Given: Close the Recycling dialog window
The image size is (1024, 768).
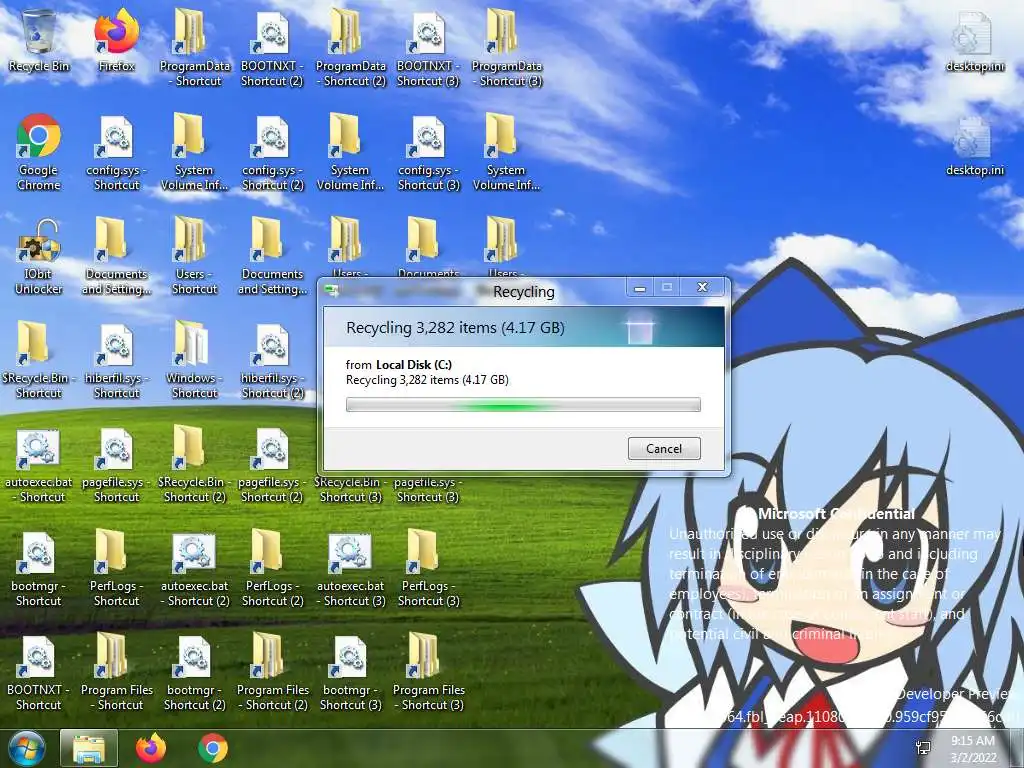Looking at the screenshot, I should pos(703,287).
